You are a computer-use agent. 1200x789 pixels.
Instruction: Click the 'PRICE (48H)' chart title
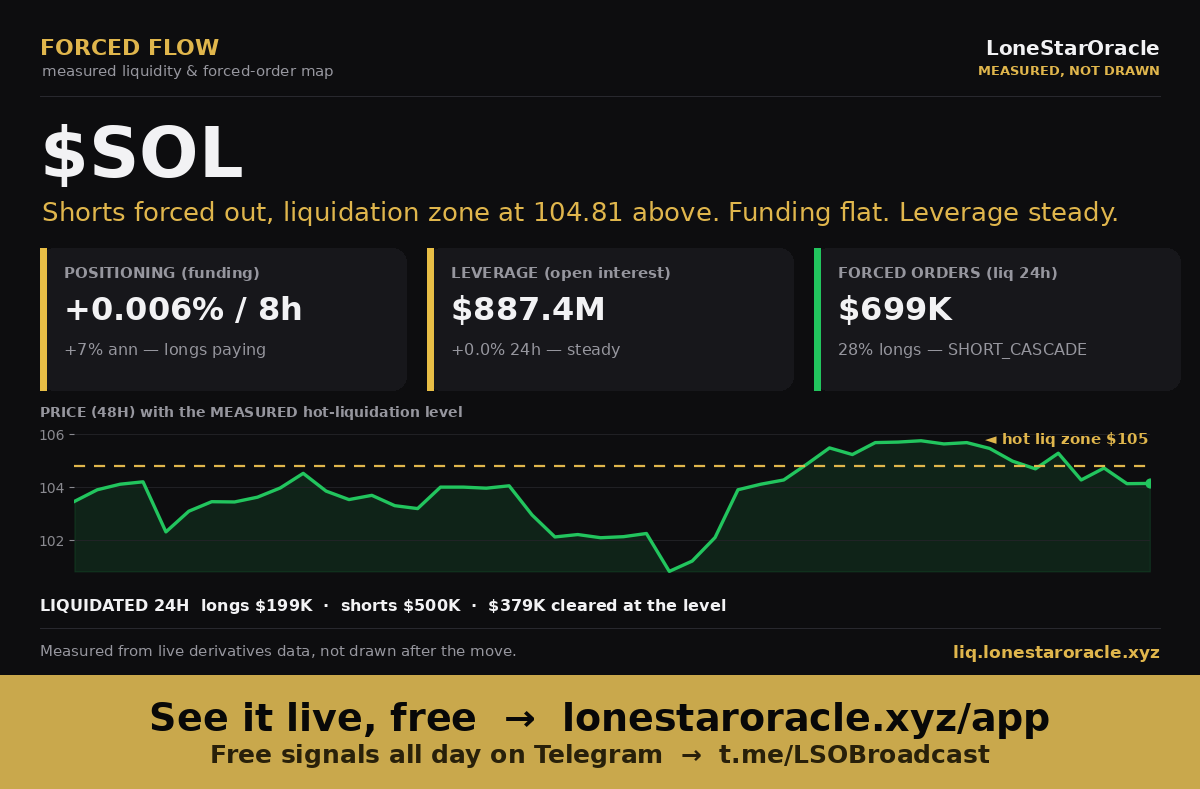pyautogui.click(x=251, y=412)
